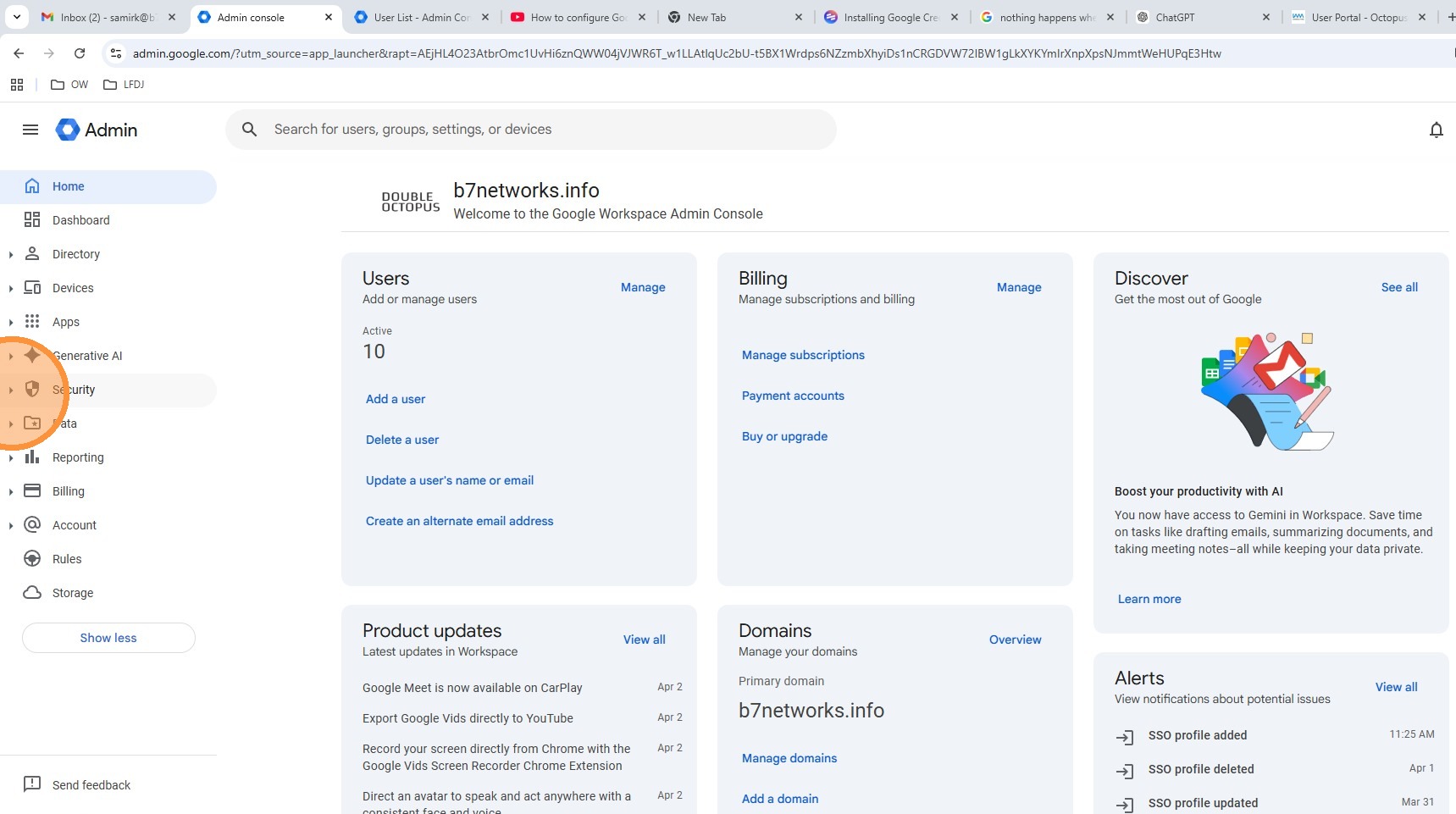Viewport: 1456px width, 814px height.
Task: Expand the Data section arrow
Action: click(x=10, y=424)
